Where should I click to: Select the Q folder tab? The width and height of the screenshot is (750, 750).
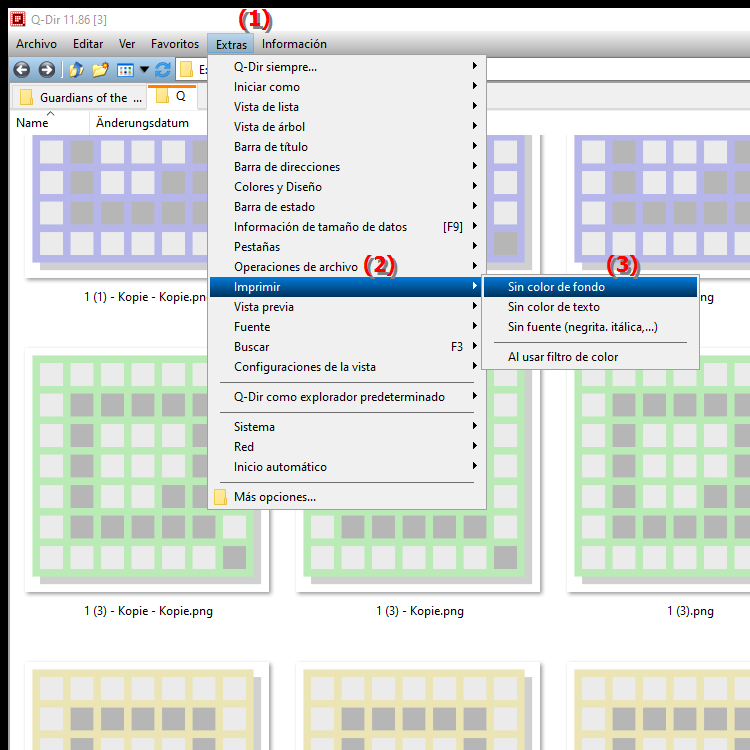click(172, 97)
